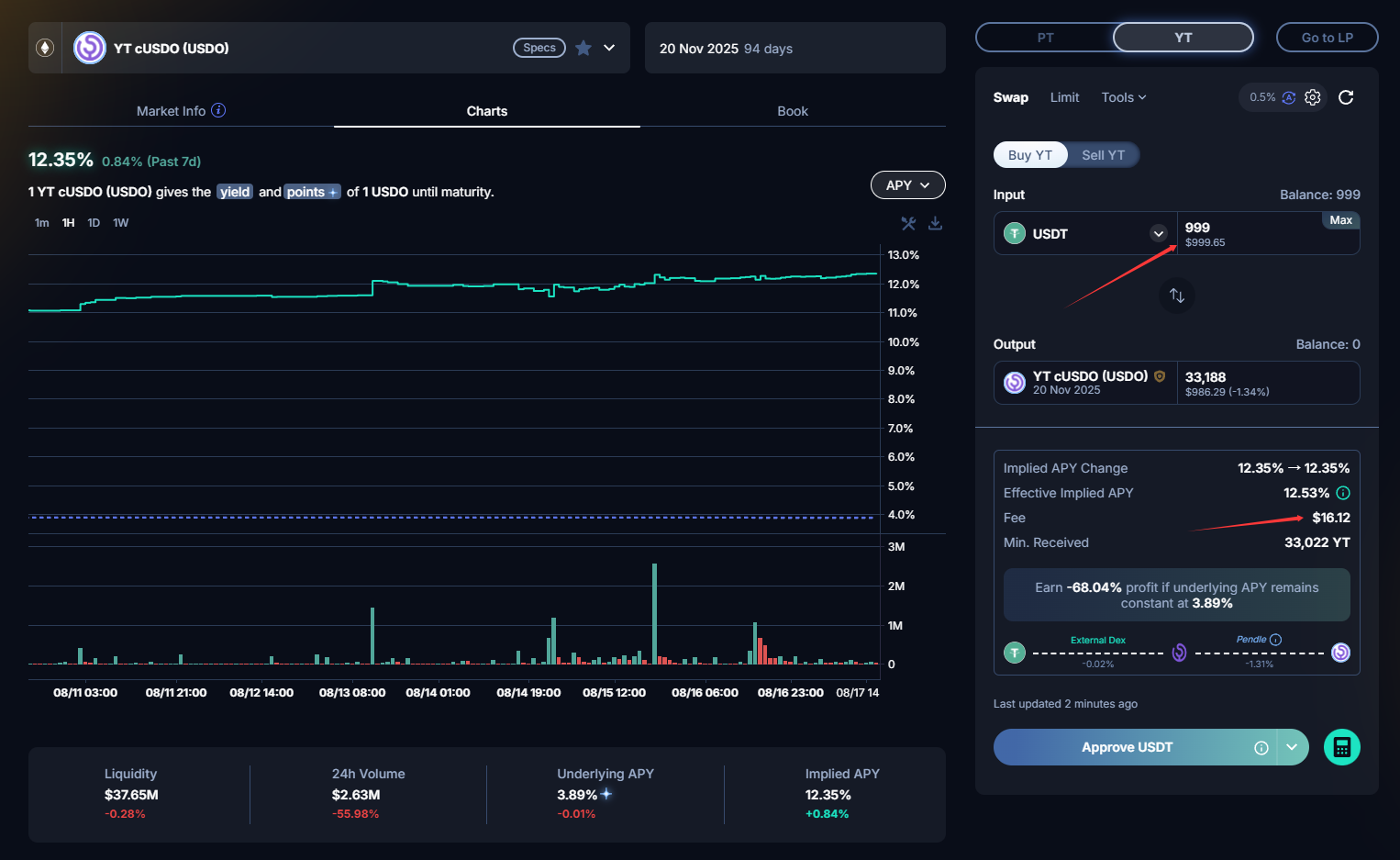Click the Approve USDT button

click(x=1127, y=747)
